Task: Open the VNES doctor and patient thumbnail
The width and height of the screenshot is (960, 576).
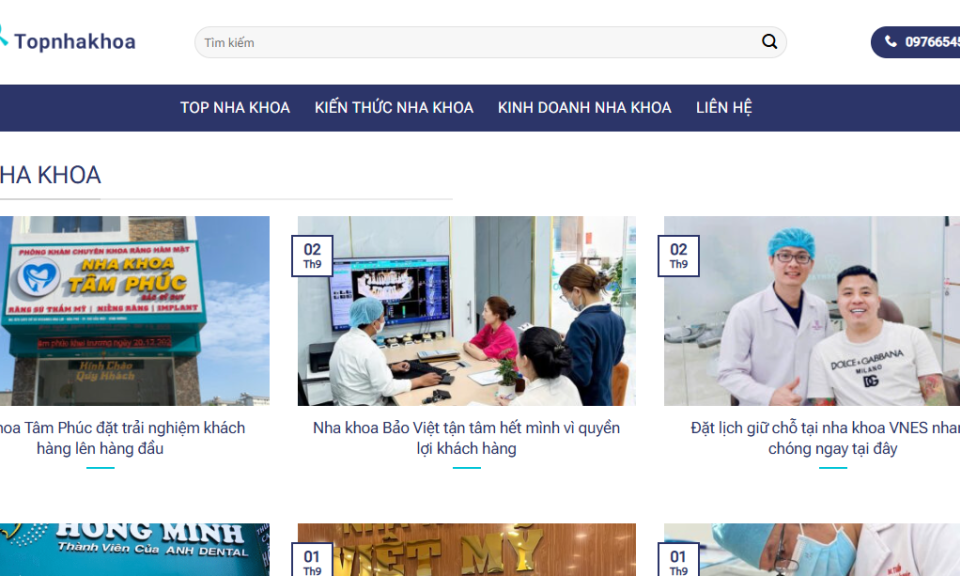Action: pos(812,310)
